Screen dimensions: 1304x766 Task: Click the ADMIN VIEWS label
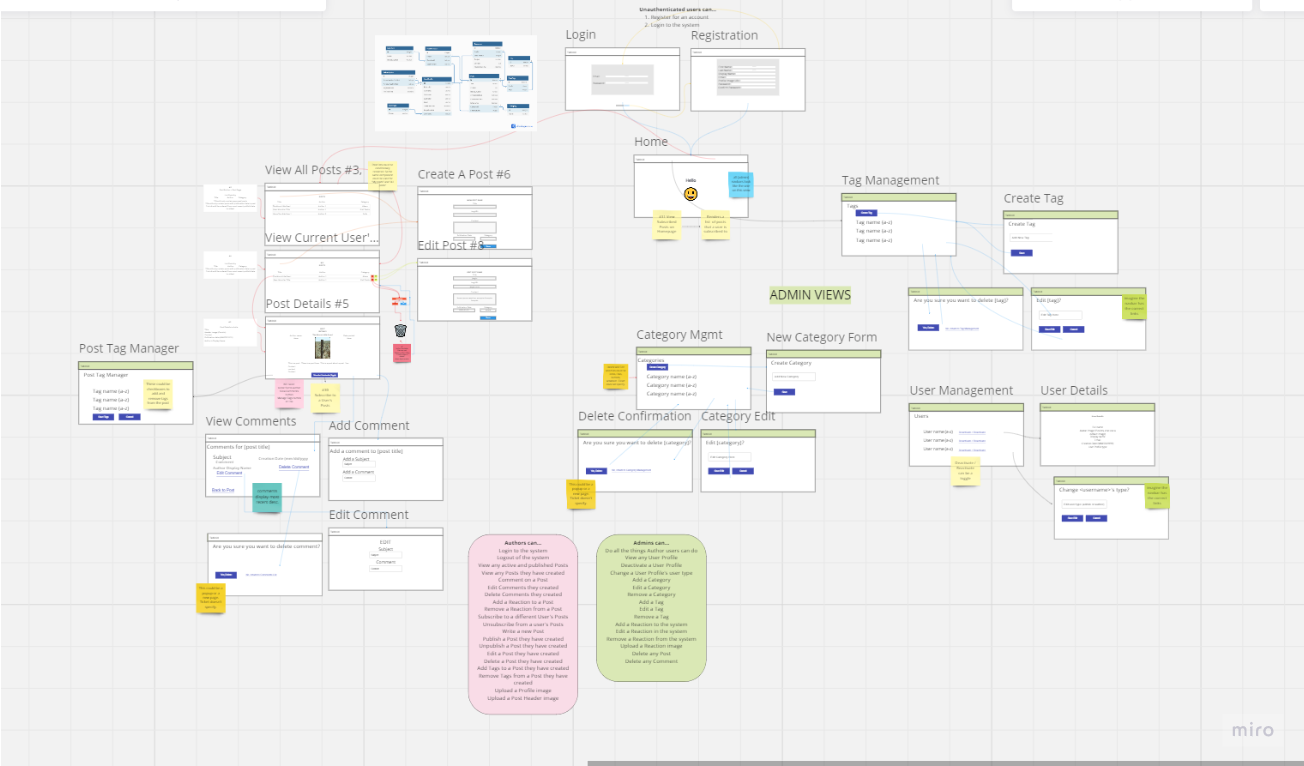pyautogui.click(x=810, y=295)
